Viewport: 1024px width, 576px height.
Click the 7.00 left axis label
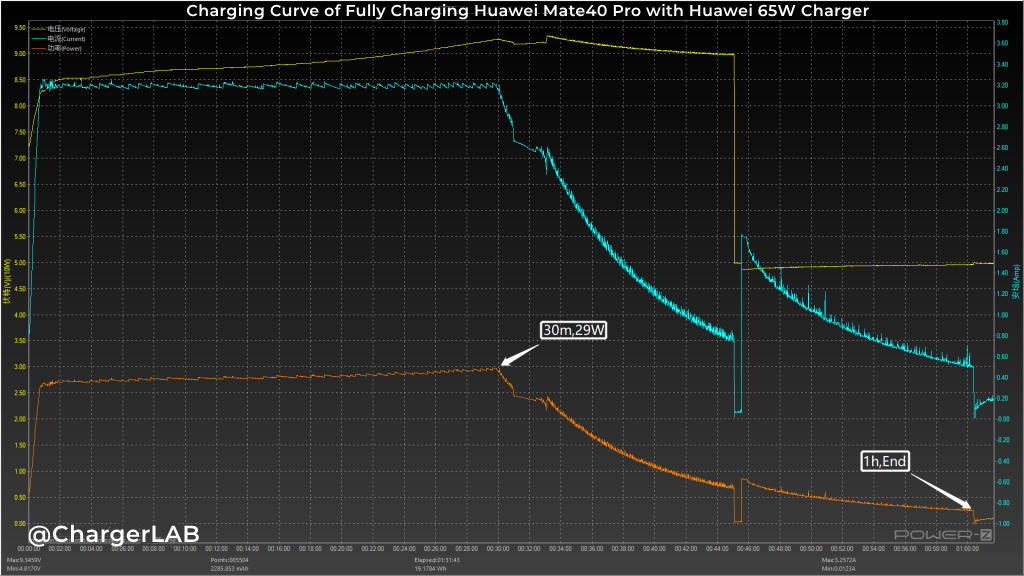coord(20,158)
